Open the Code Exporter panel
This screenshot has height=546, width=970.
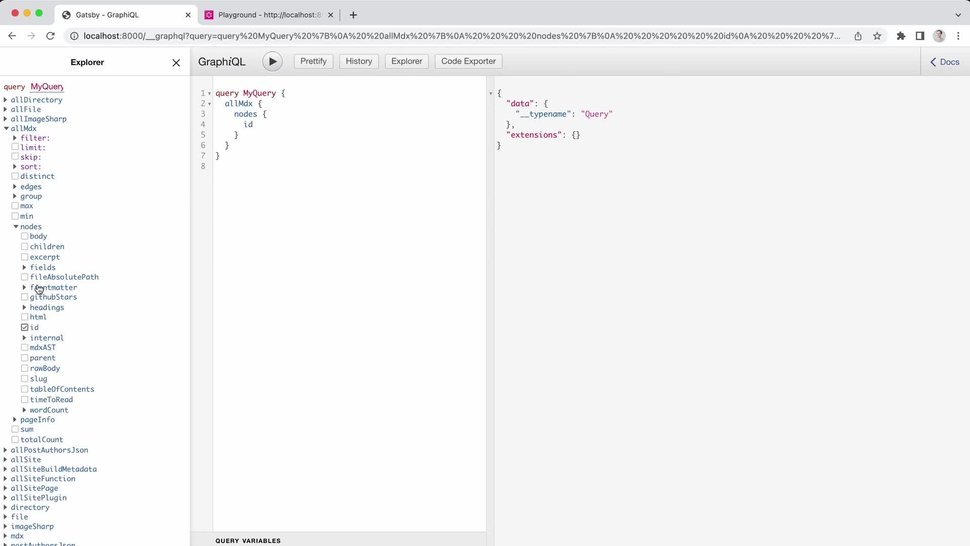coord(468,61)
